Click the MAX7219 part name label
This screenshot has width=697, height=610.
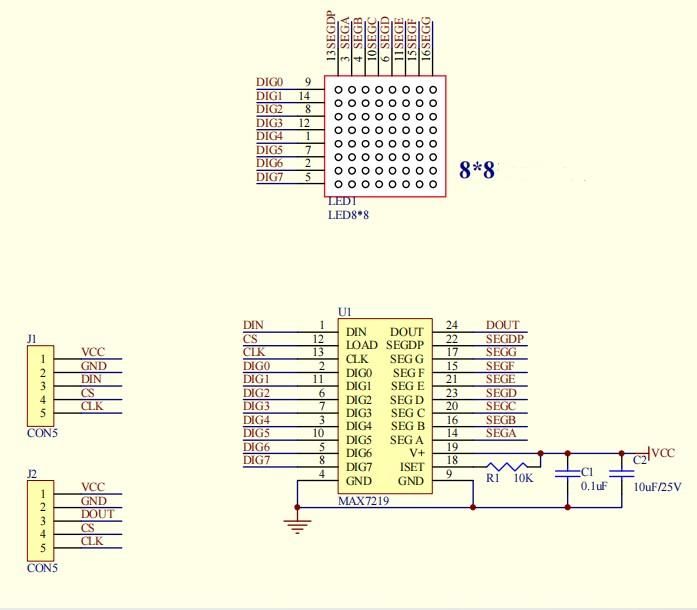364,501
